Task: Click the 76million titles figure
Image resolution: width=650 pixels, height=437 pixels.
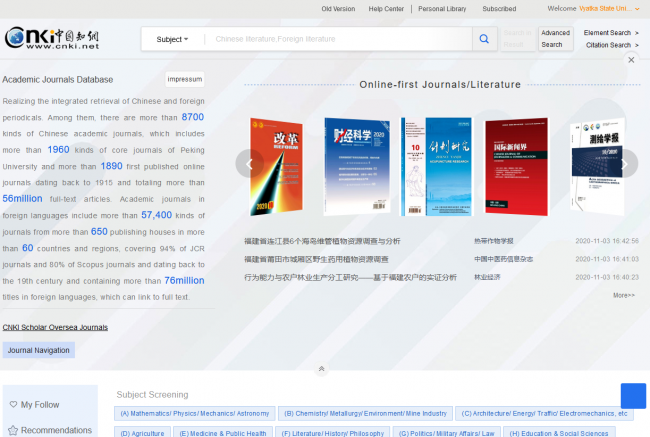Action: coord(184,281)
